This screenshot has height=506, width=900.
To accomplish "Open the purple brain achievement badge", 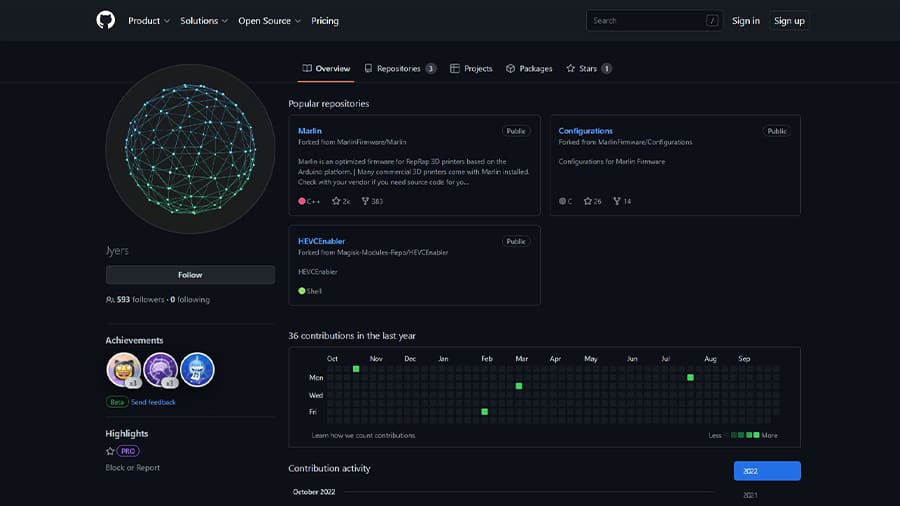I will [x=160, y=369].
